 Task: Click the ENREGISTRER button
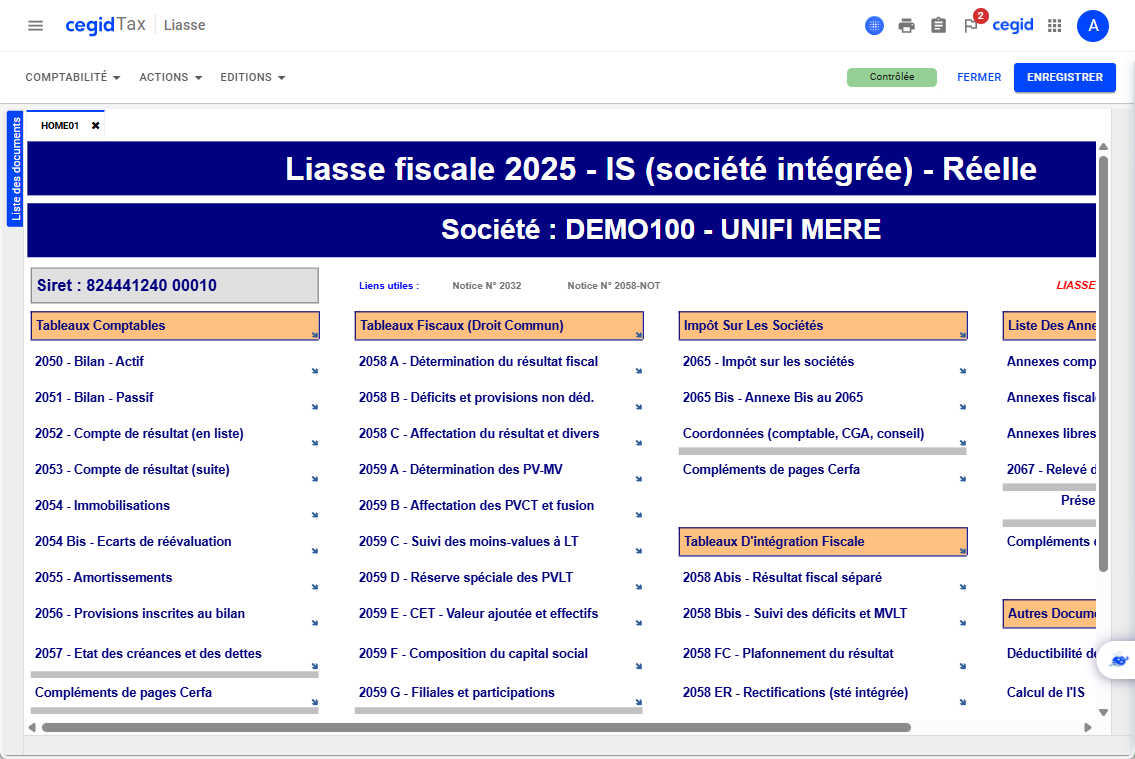(x=1064, y=77)
